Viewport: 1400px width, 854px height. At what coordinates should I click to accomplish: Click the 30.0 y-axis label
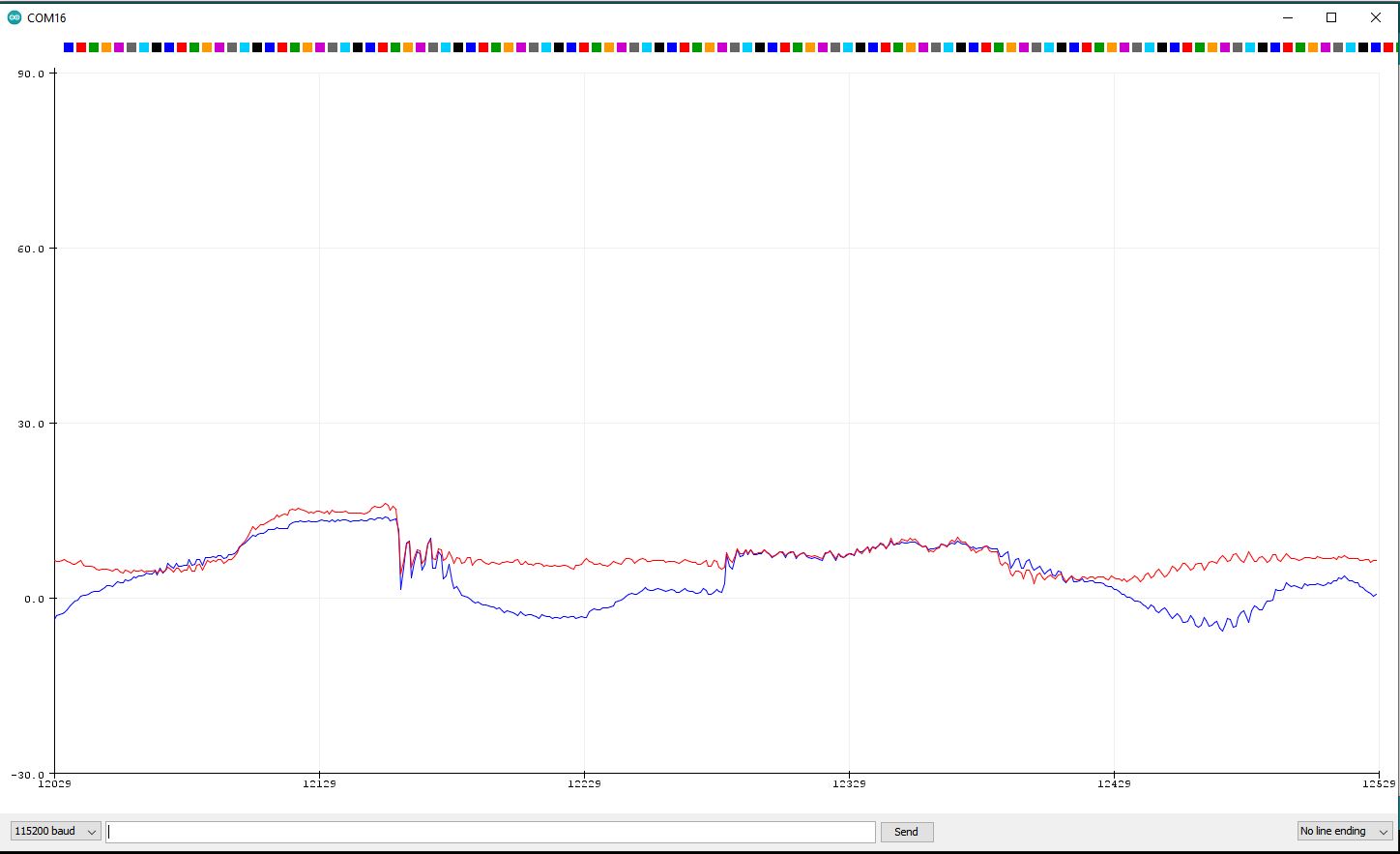pyautogui.click(x=31, y=424)
